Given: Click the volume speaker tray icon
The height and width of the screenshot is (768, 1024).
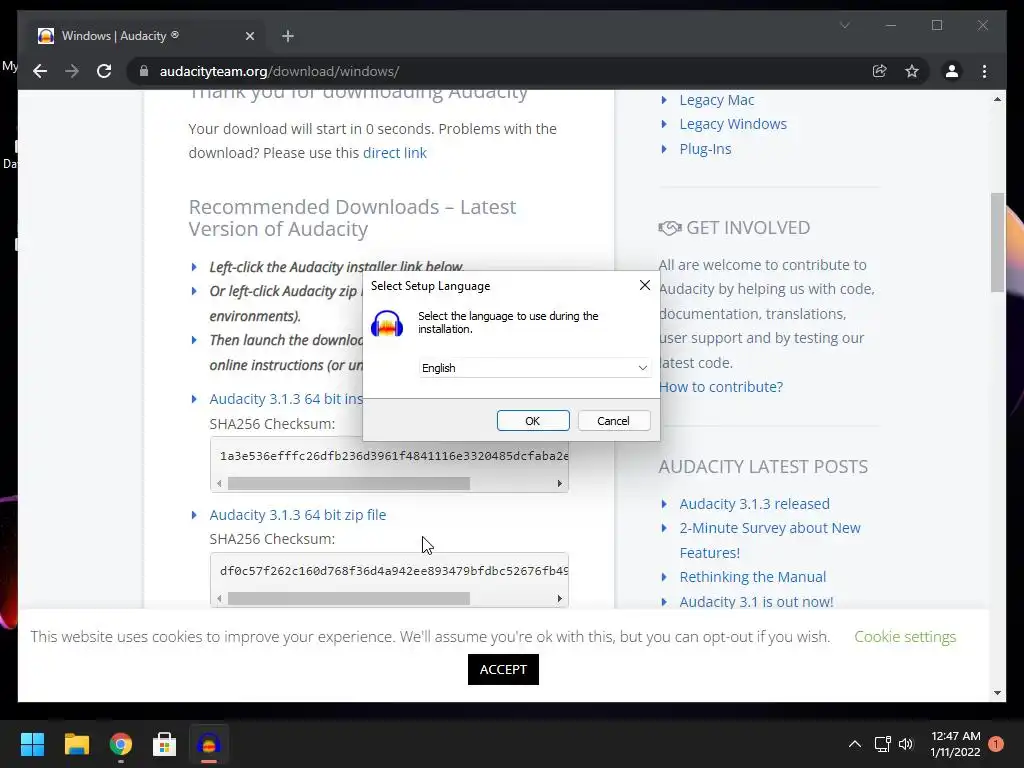Looking at the screenshot, I should [906, 744].
